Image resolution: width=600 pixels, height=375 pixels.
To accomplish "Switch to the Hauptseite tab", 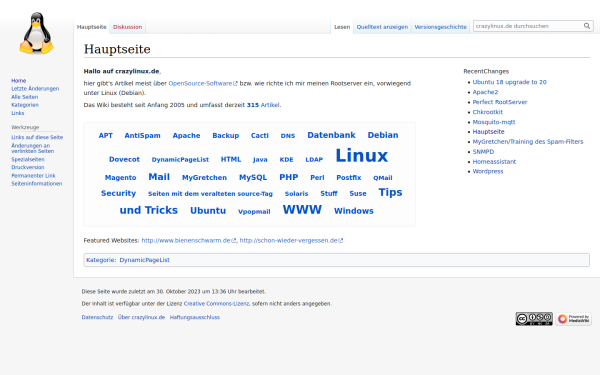I will point(91,27).
